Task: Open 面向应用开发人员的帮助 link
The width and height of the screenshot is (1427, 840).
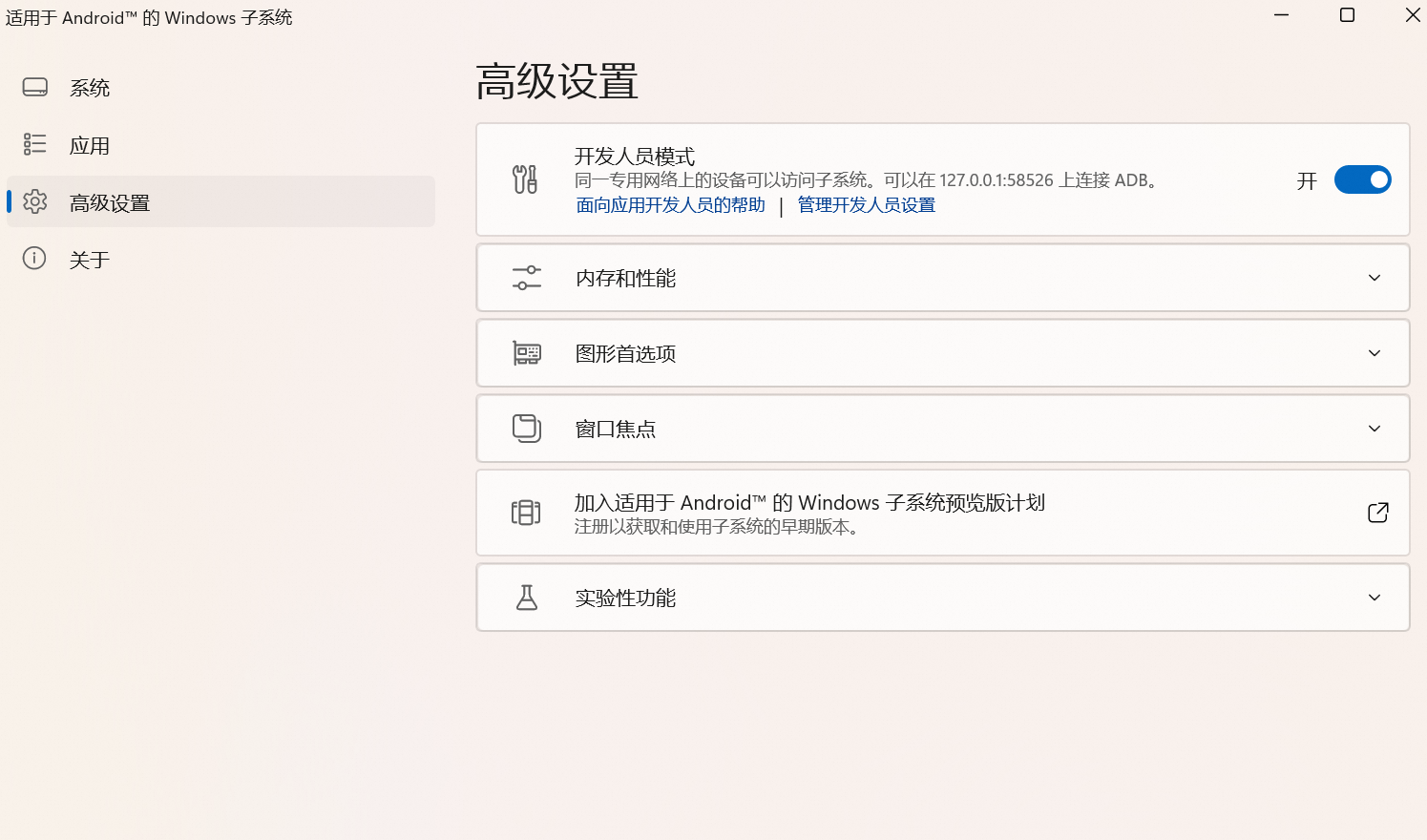Action: tap(671, 205)
